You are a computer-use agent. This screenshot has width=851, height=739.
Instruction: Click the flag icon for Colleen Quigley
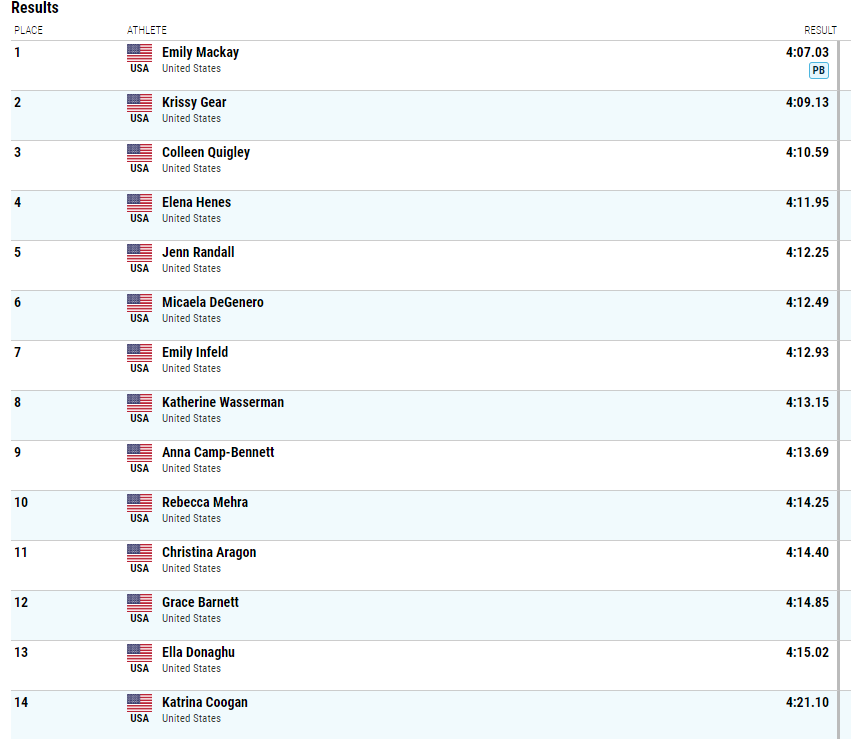point(139,153)
